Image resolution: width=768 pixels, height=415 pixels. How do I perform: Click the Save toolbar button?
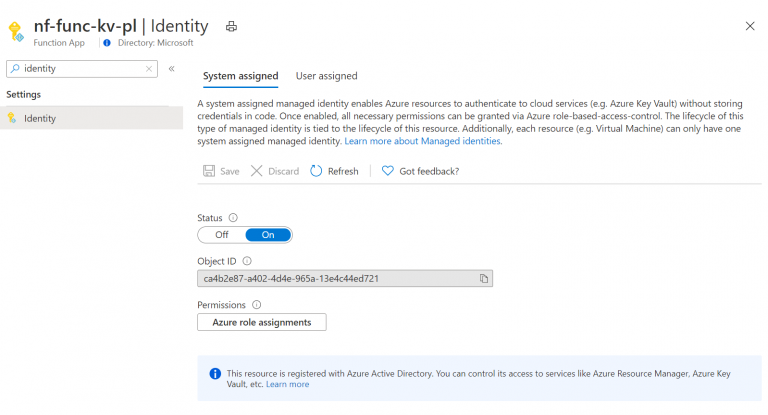pyautogui.click(x=221, y=171)
